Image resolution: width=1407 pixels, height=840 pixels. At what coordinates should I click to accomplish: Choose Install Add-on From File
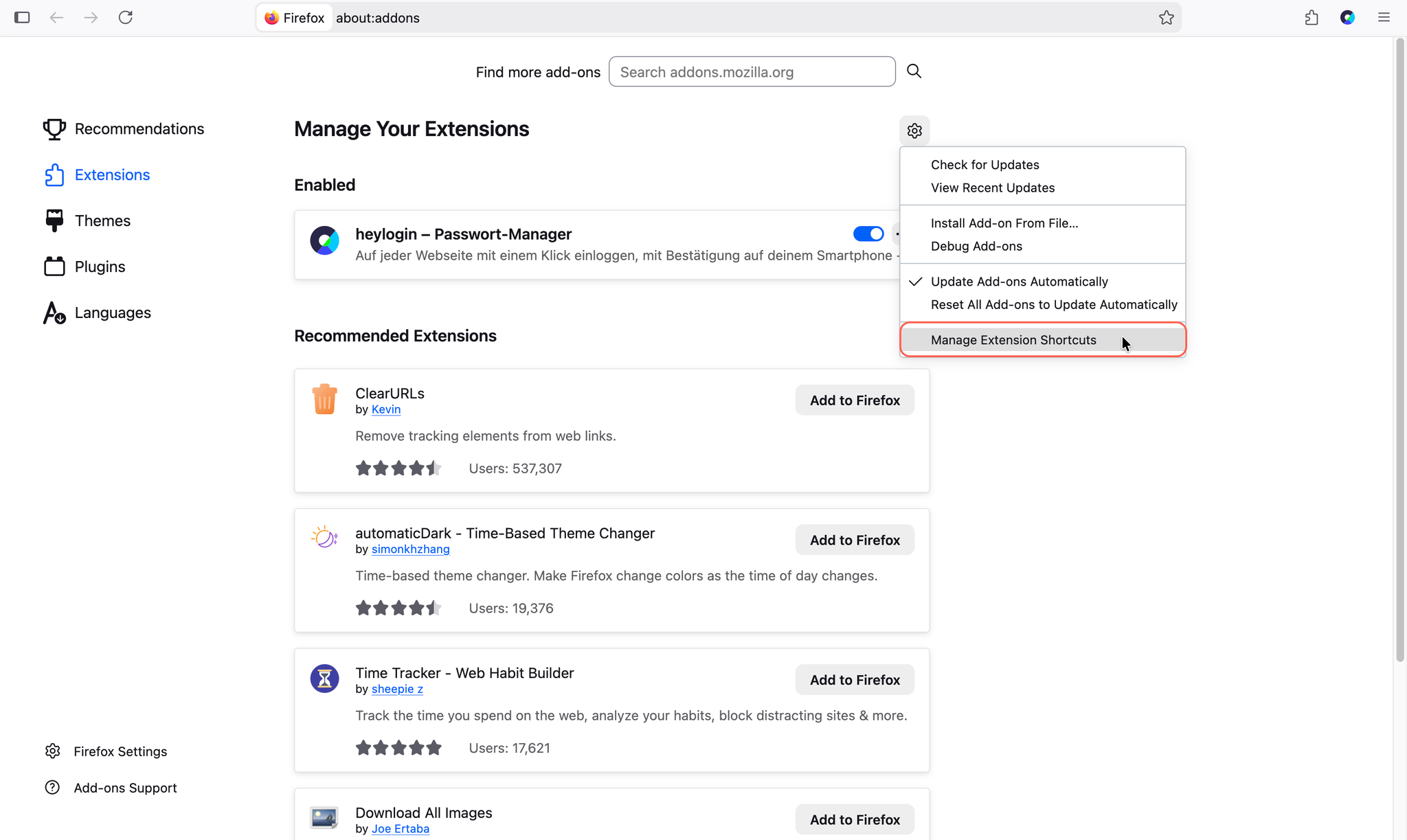[x=1042, y=223]
